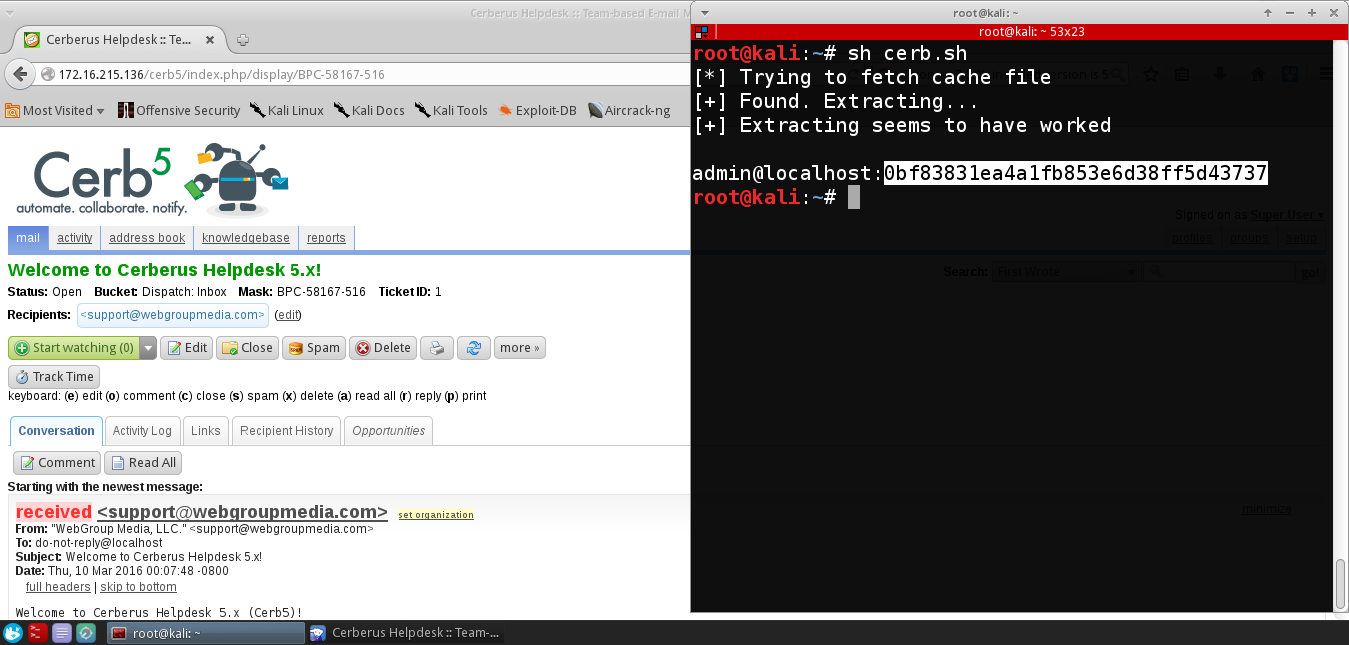This screenshot has height=645, width=1349.
Task: Open the Links tab
Action: (x=205, y=431)
